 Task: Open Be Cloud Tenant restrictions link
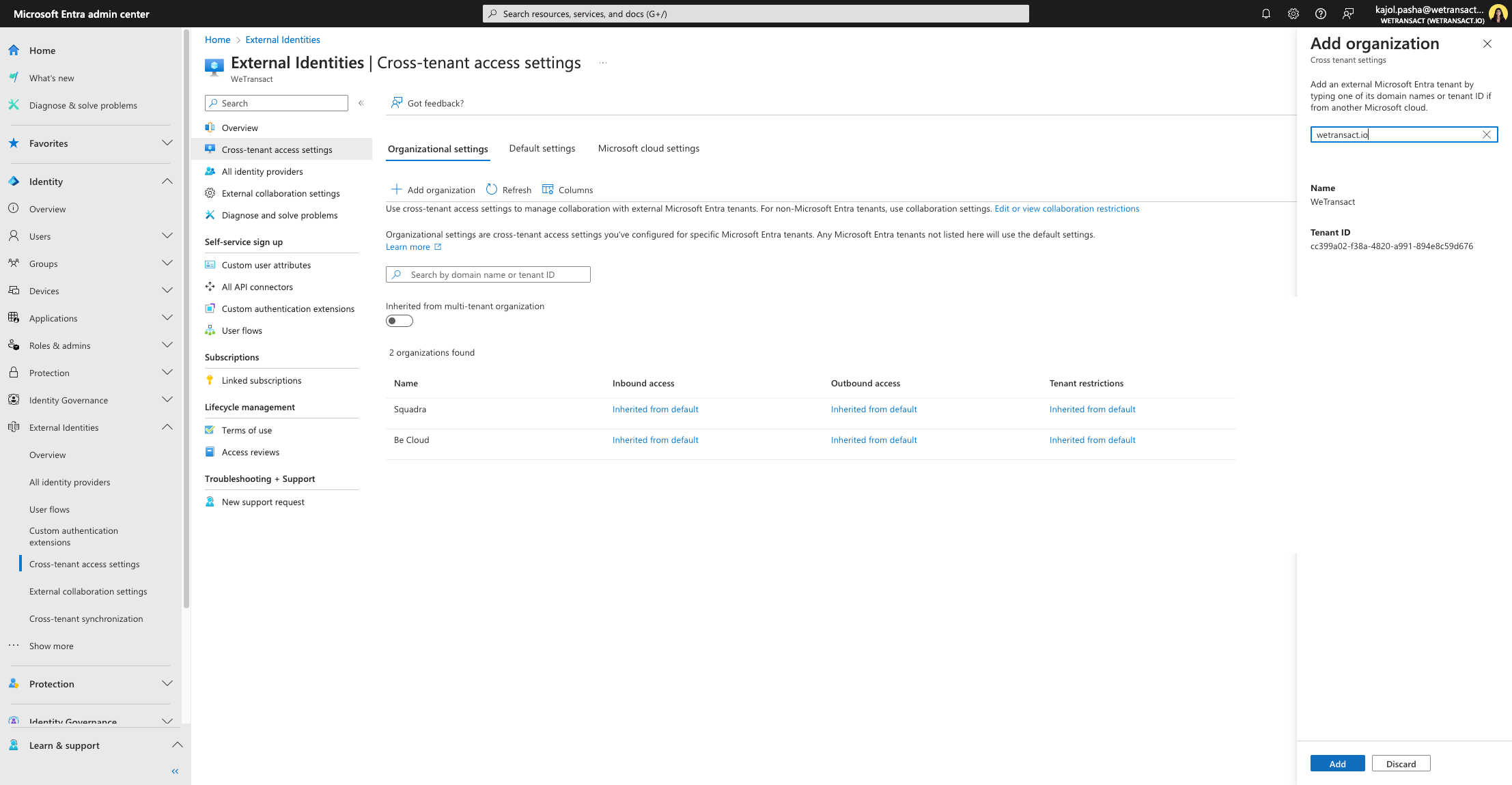click(x=1093, y=440)
